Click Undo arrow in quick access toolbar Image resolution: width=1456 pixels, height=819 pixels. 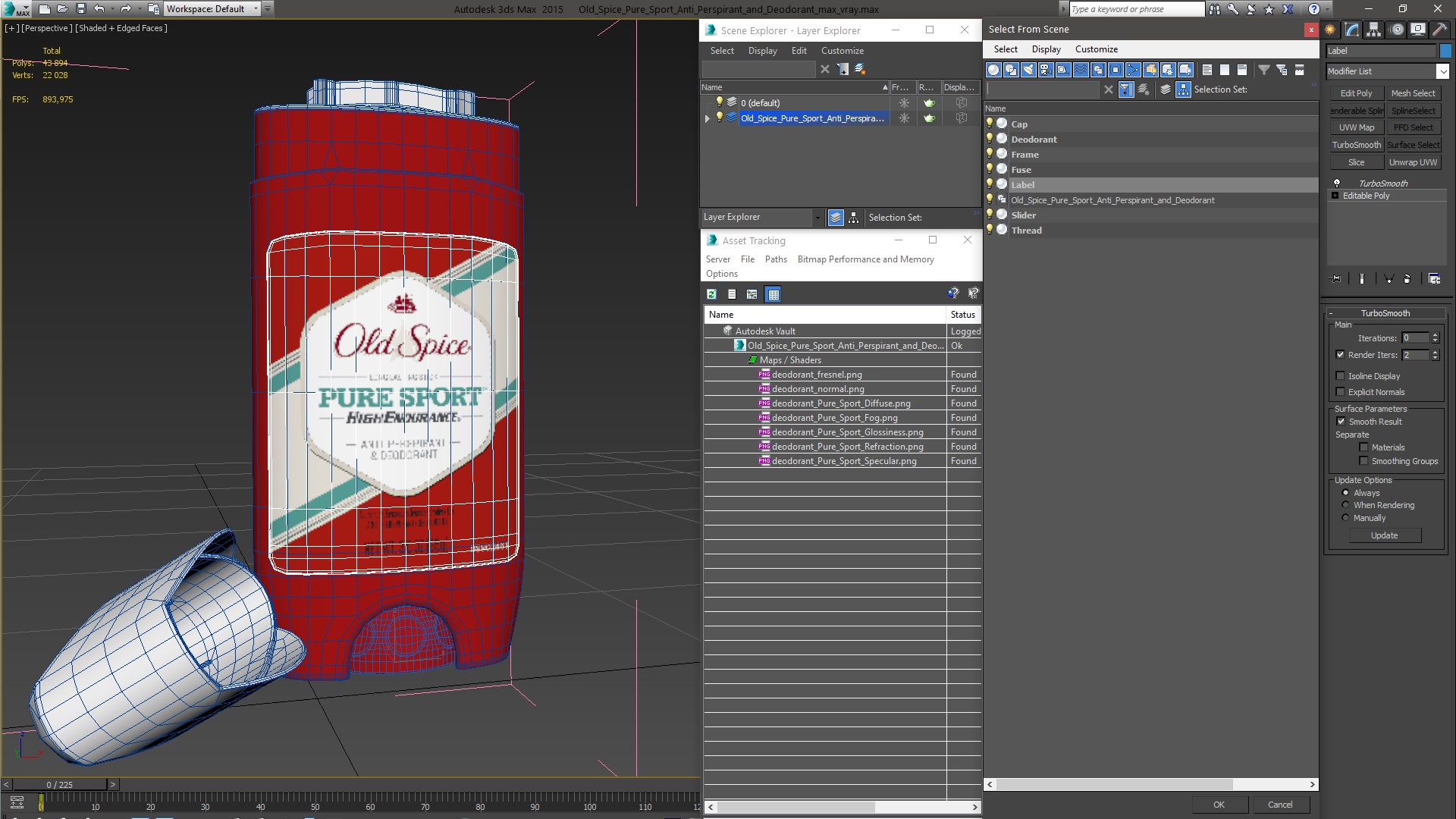click(99, 9)
